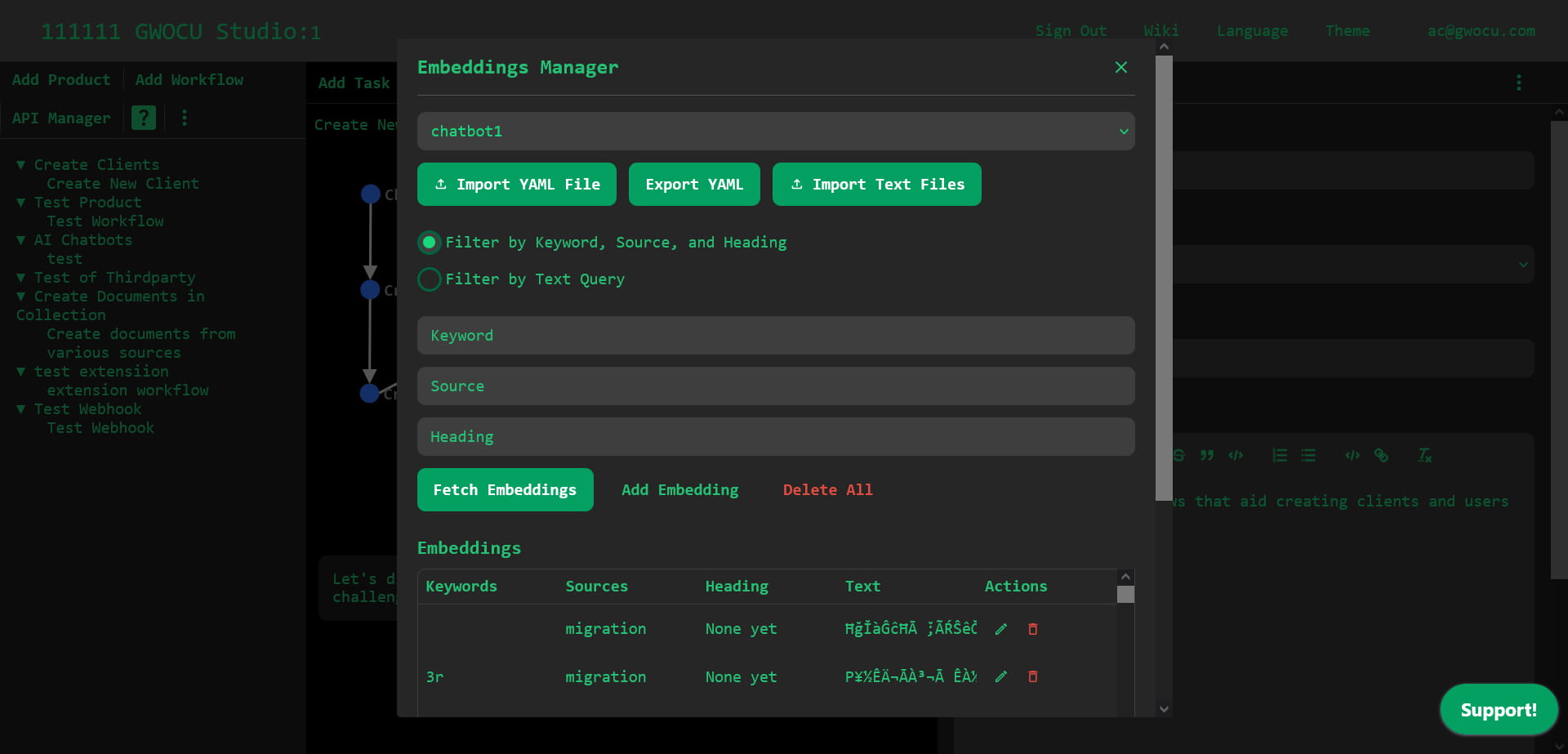Click the embeddings table scroll up arrow
This screenshot has width=1568, height=754.
point(1125,577)
